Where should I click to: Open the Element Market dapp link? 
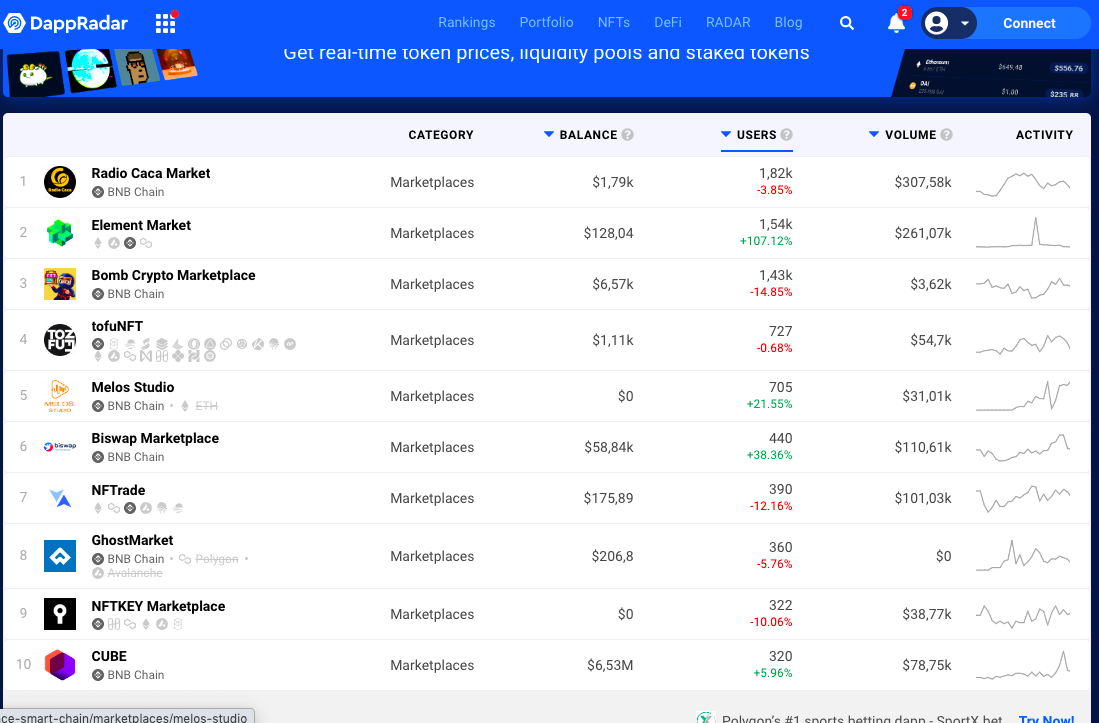tap(141, 225)
